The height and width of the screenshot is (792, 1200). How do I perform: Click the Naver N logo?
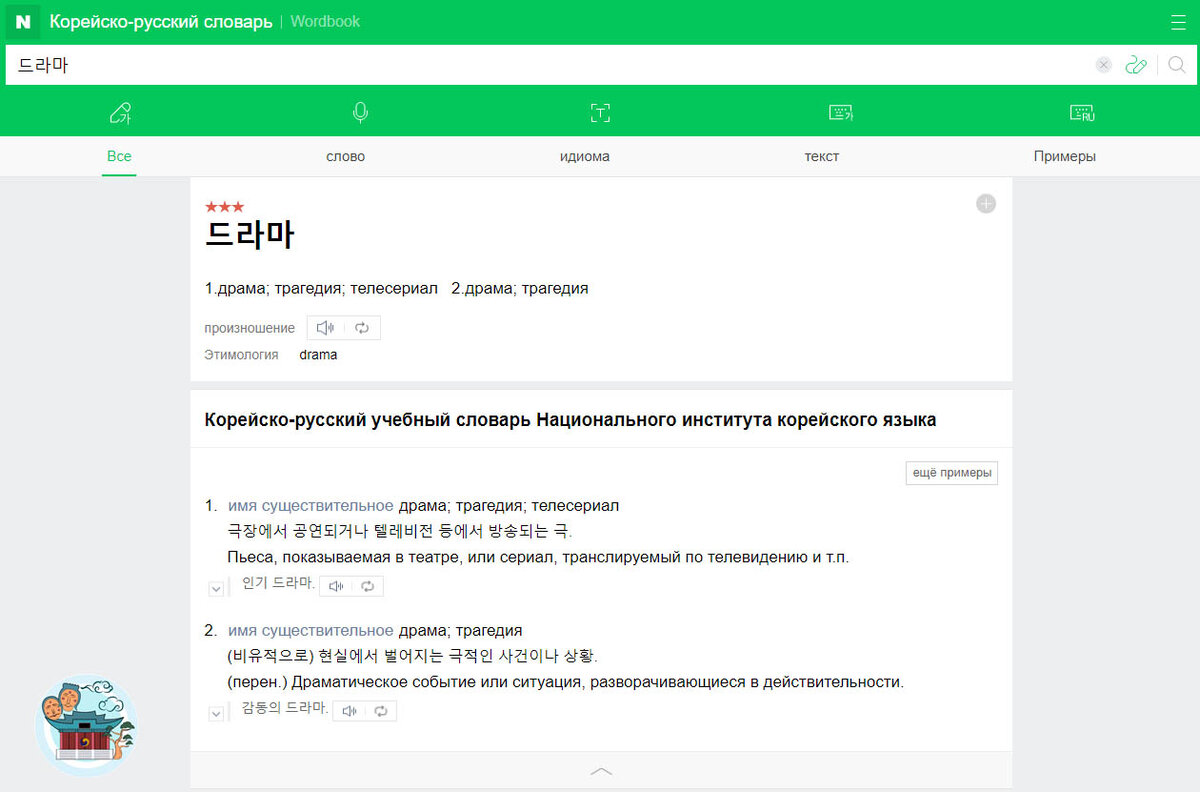pos(21,21)
